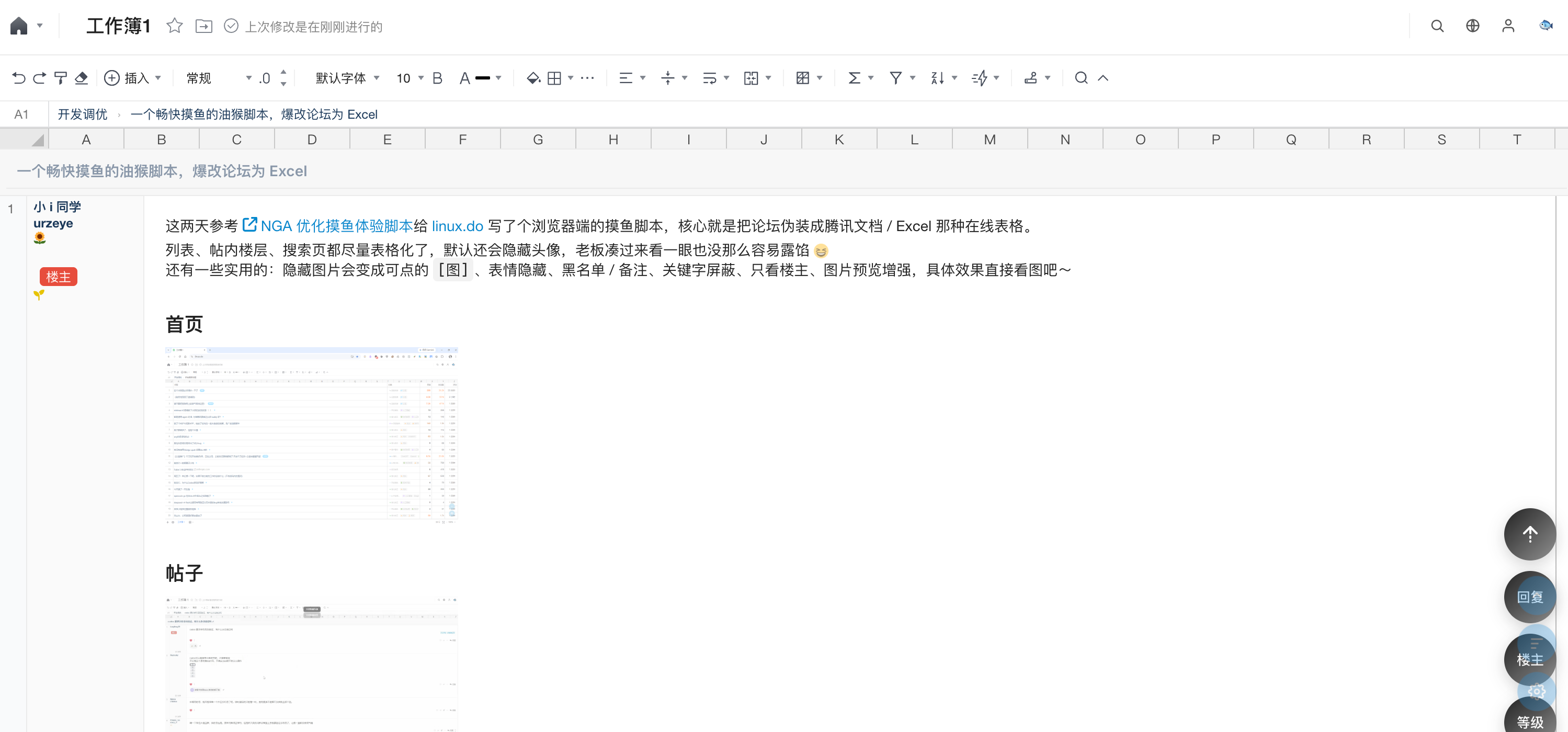Undo the last action

[18, 78]
